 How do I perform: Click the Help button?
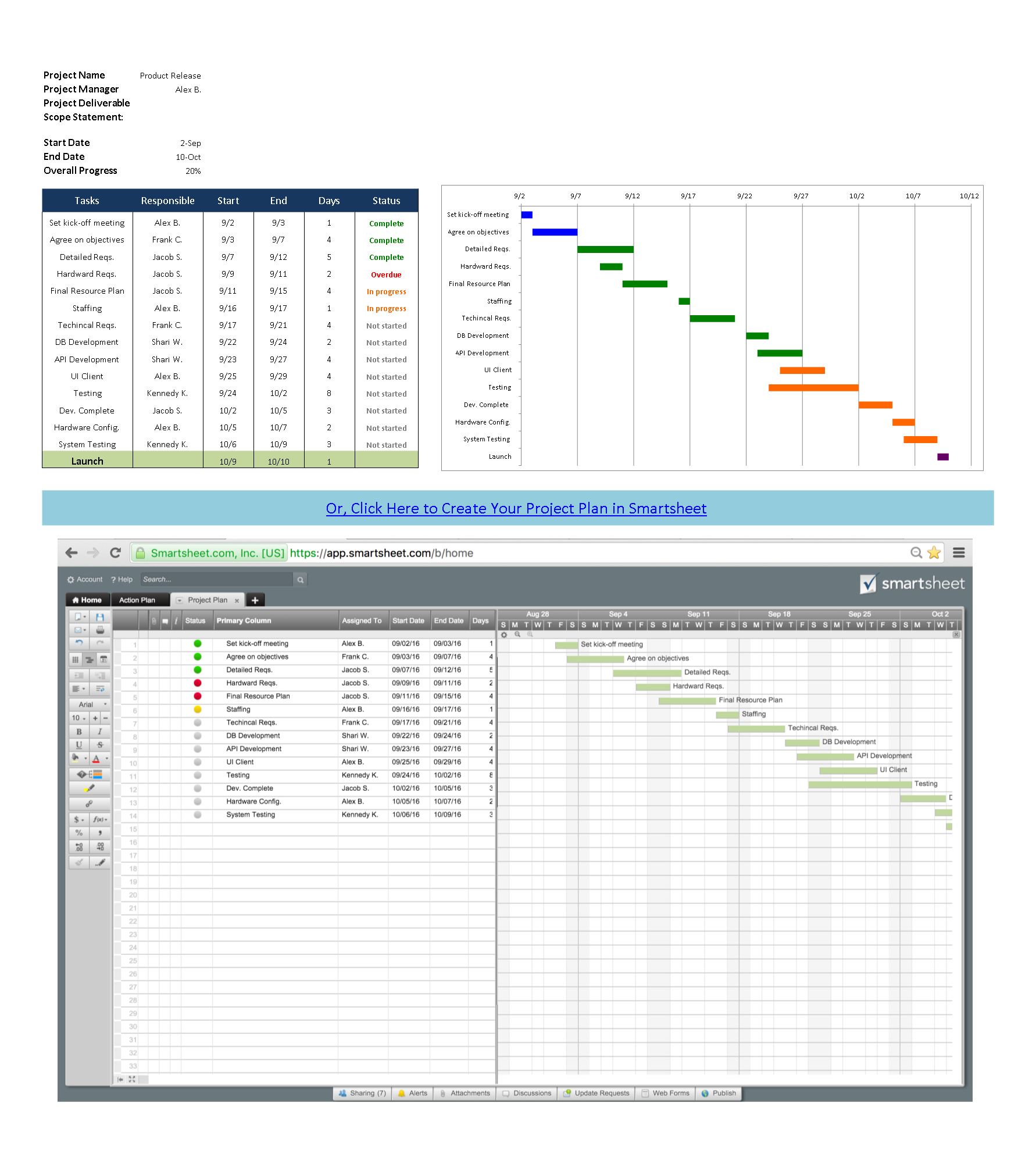tap(122, 580)
